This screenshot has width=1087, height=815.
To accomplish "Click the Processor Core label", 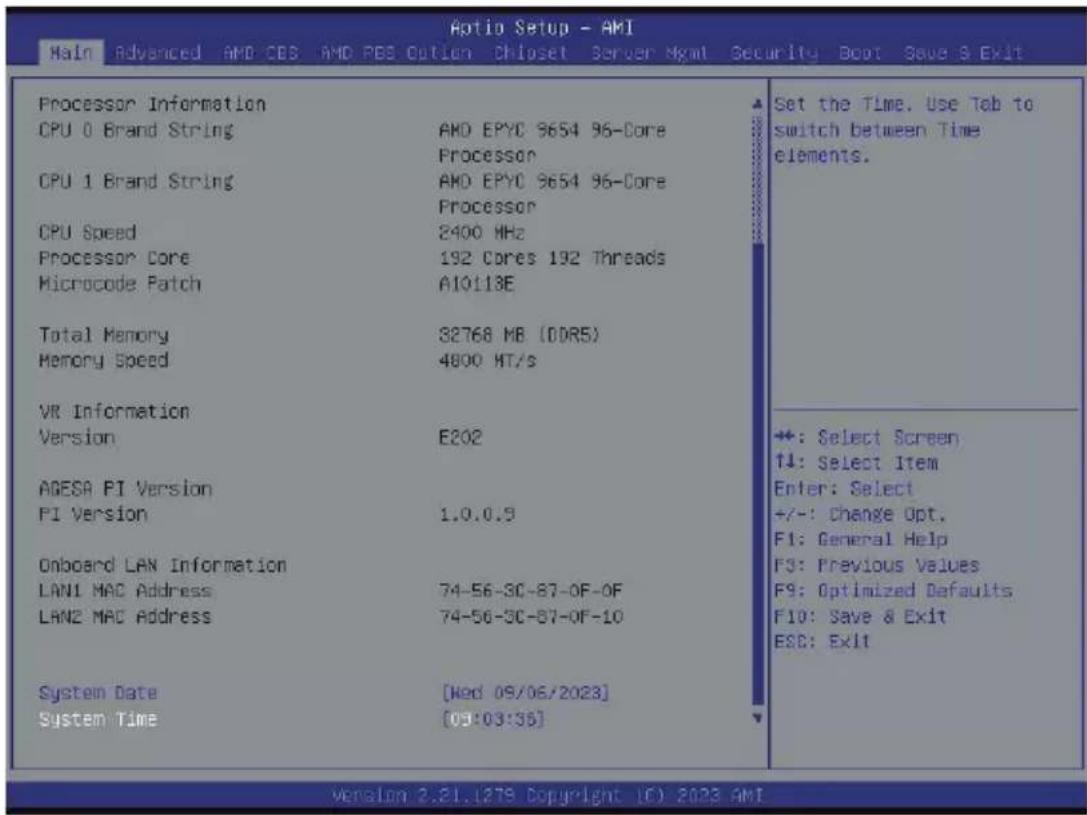I will pyautogui.click(x=114, y=258).
